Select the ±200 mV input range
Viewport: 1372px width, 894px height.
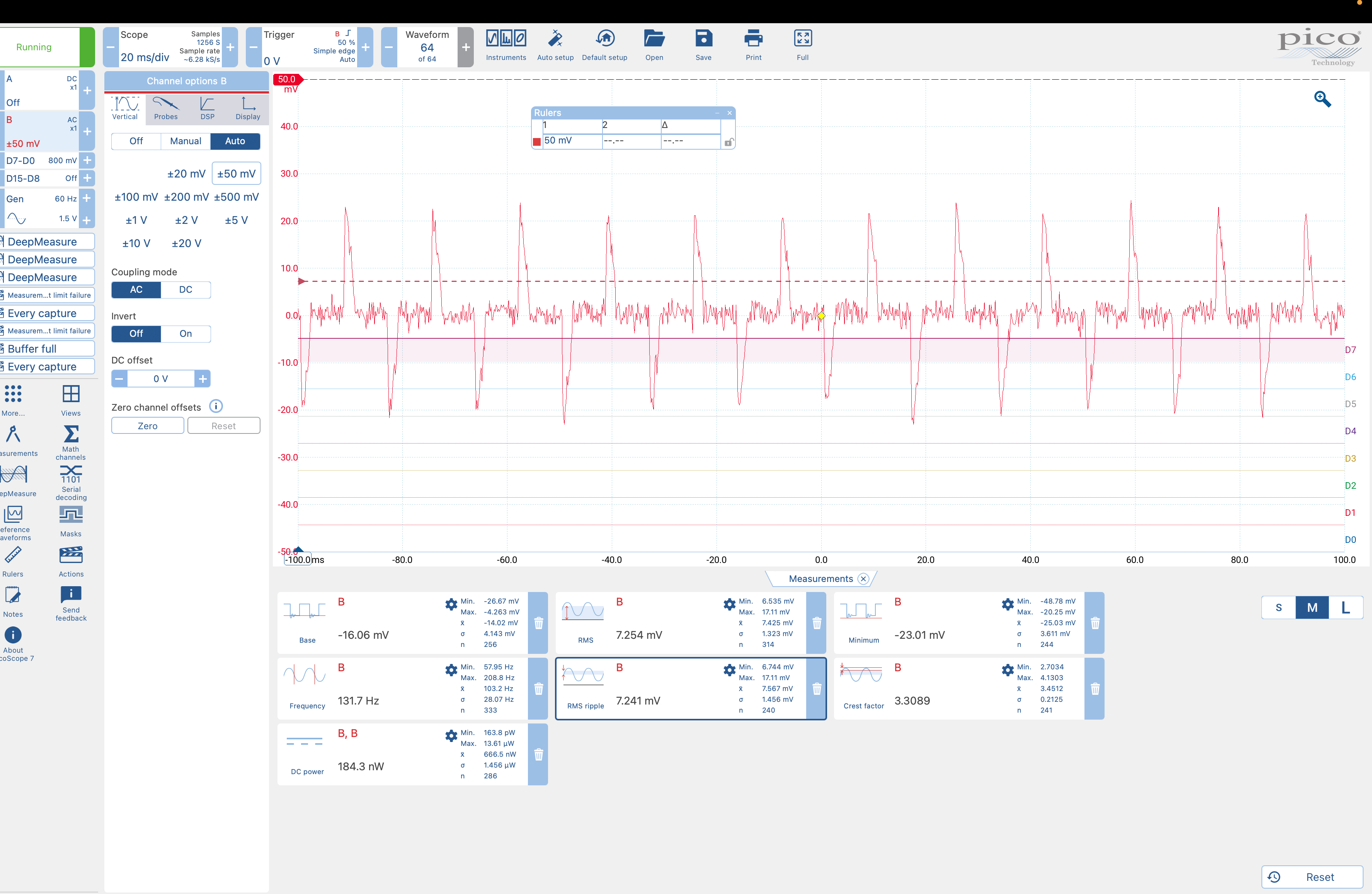click(x=186, y=197)
